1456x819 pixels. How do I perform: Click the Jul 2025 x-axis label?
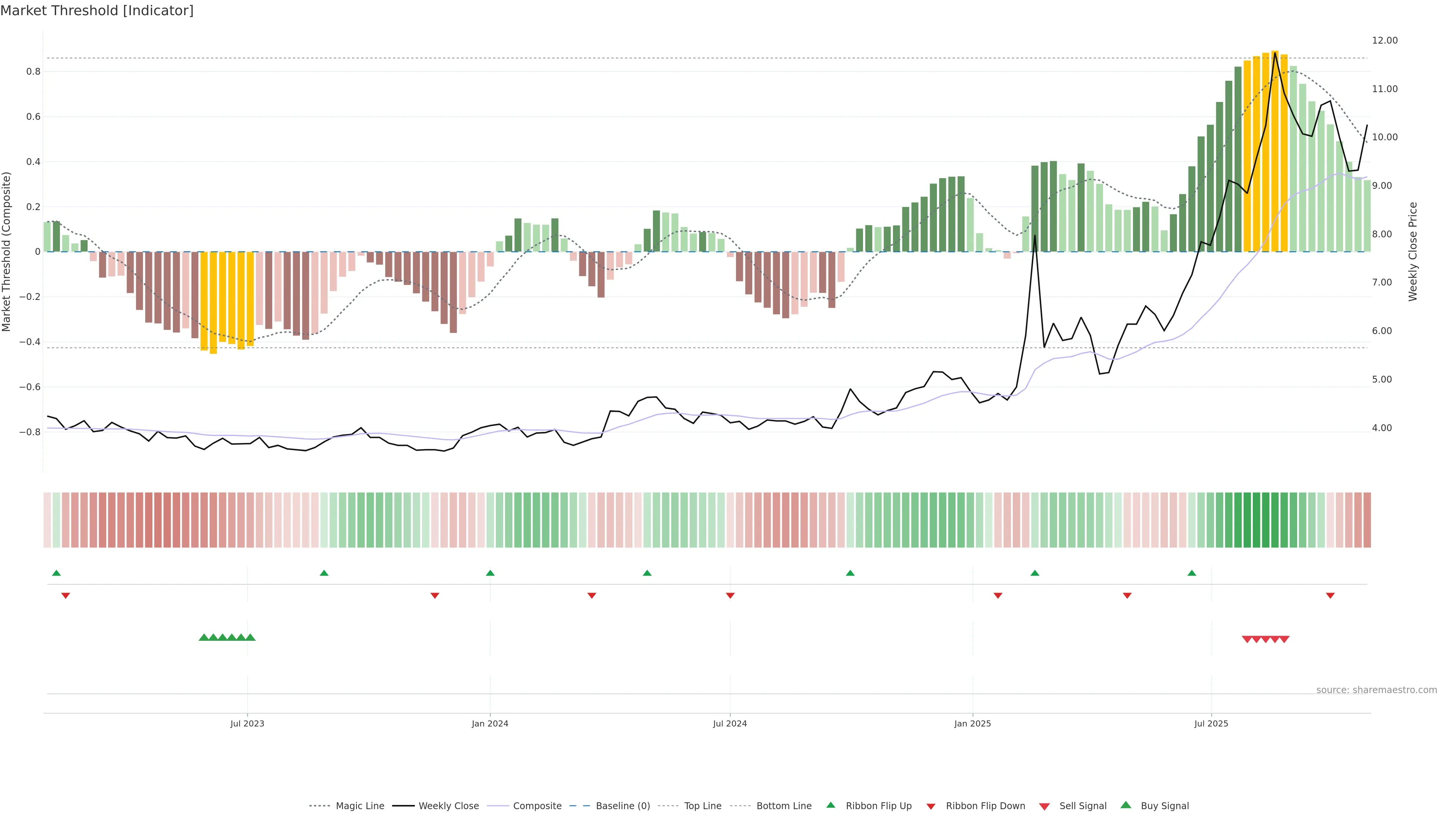1211,723
